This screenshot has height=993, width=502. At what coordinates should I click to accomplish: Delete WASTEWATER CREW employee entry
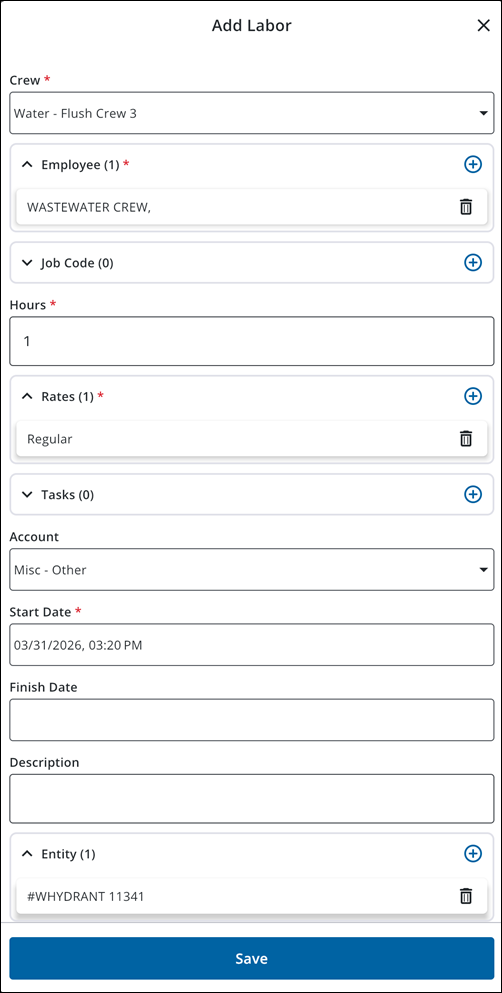pyautogui.click(x=466, y=206)
